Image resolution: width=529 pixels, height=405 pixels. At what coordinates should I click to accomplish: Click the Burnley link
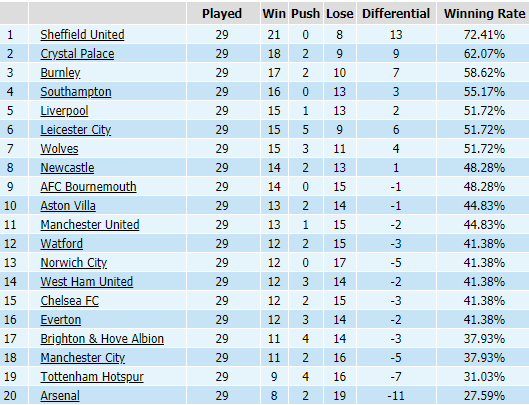(60, 73)
